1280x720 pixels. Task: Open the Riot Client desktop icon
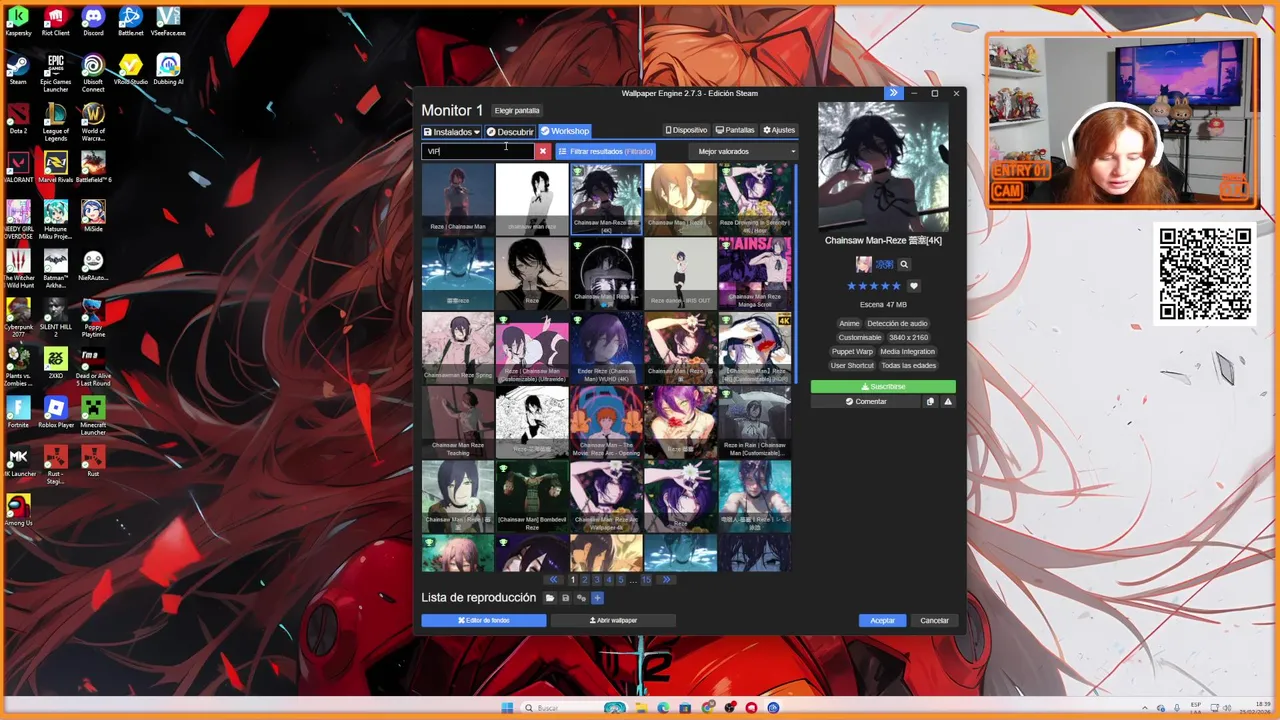pyautogui.click(x=55, y=20)
